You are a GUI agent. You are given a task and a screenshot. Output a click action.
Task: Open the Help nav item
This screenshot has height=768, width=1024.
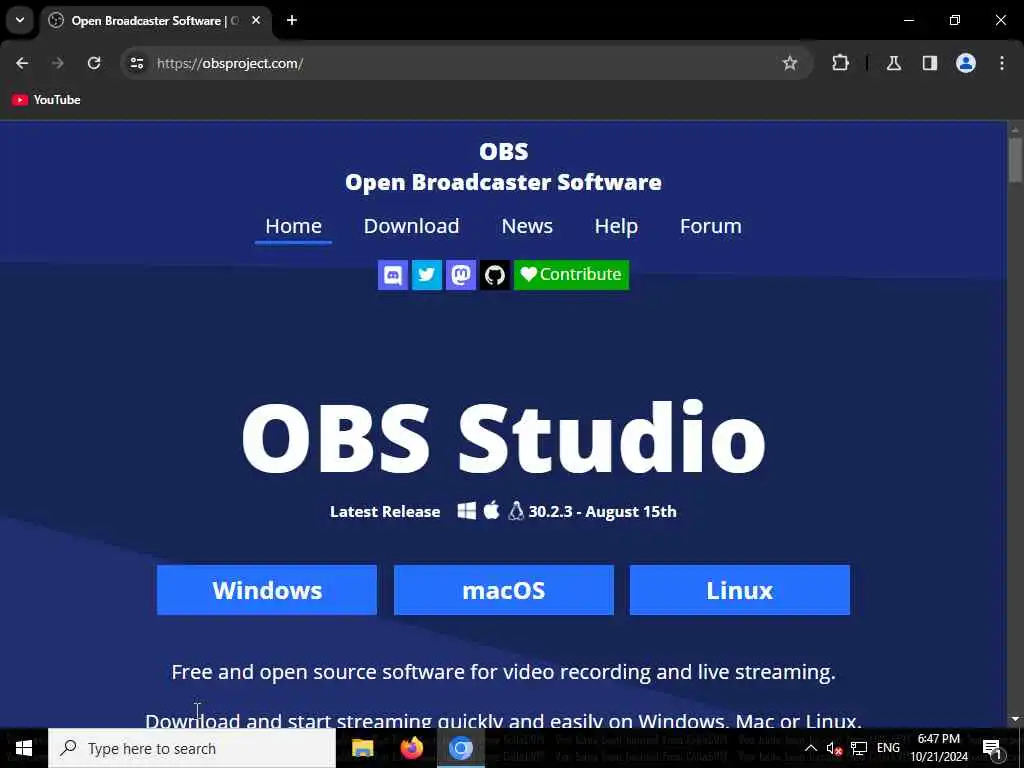tap(616, 226)
